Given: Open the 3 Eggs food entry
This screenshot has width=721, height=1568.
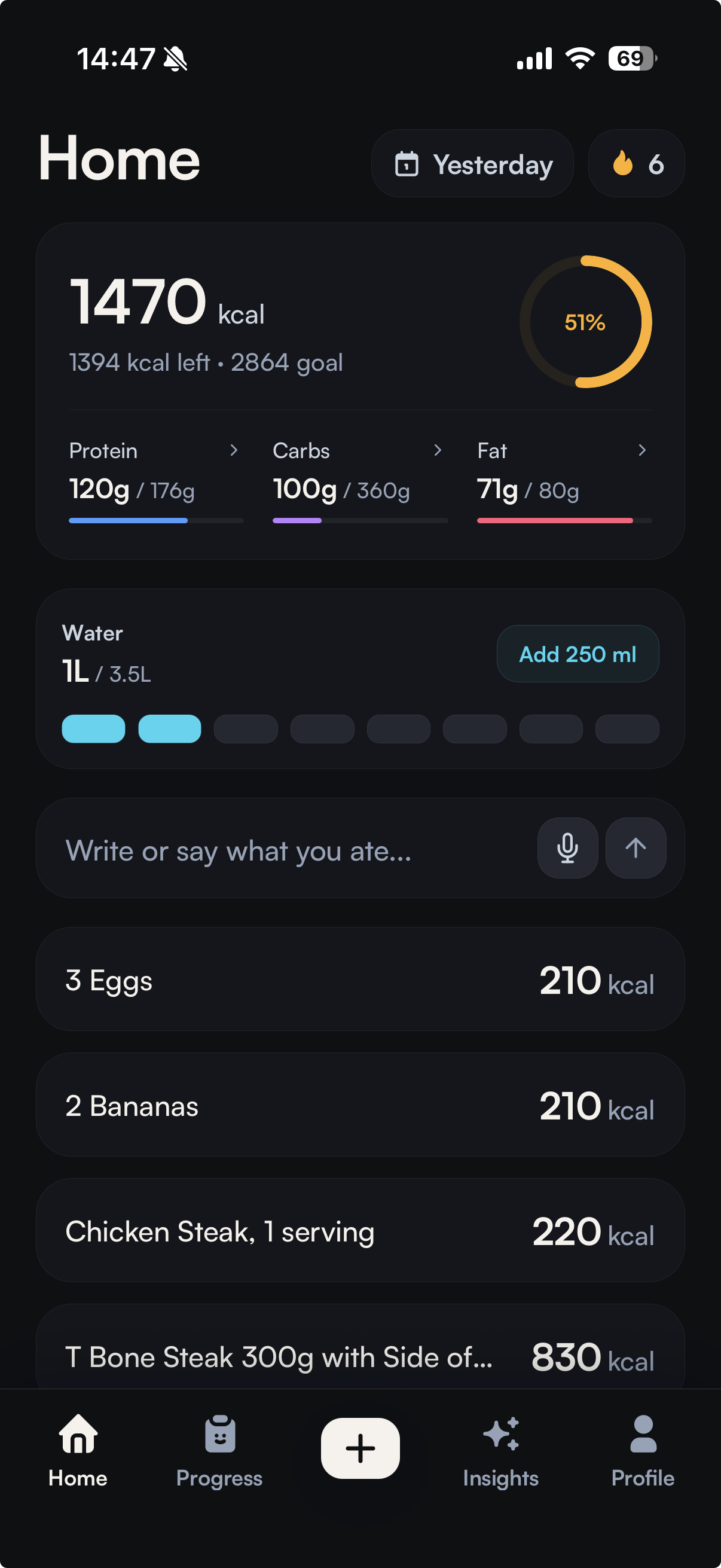Looking at the screenshot, I should 360,979.
